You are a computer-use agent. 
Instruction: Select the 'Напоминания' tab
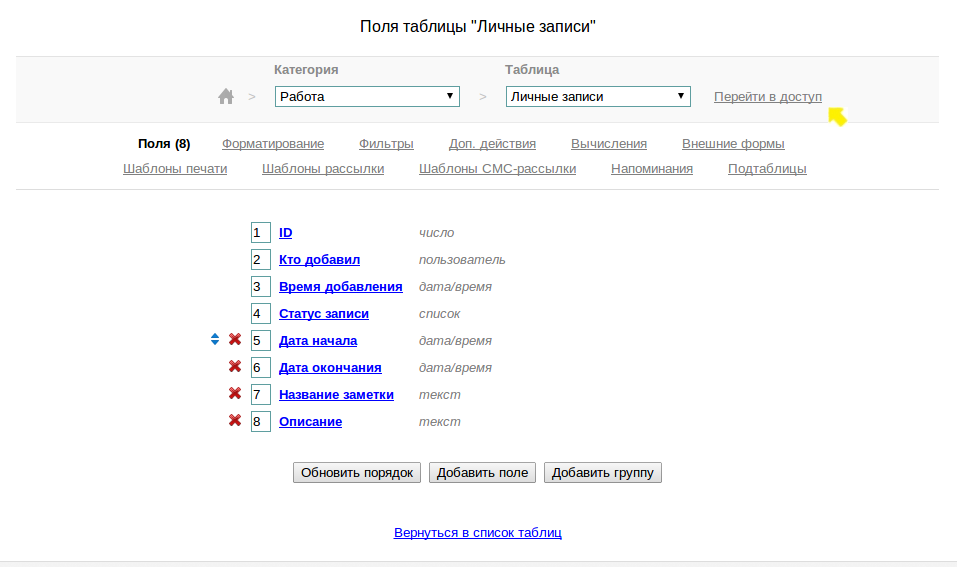pos(652,169)
